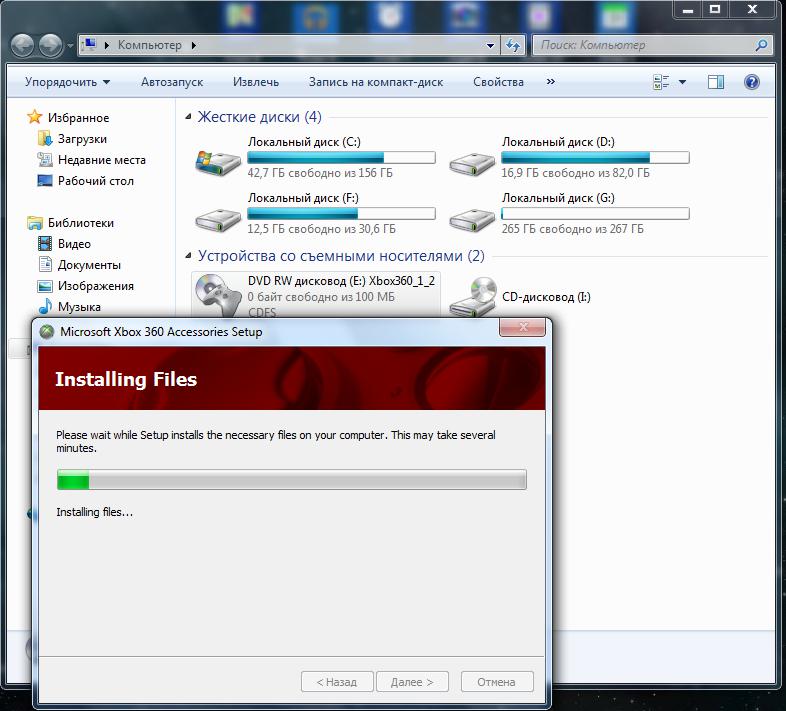Select the Локальный диск (G:) drive icon
The image size is (786, 711).
(x=472, y=220)
